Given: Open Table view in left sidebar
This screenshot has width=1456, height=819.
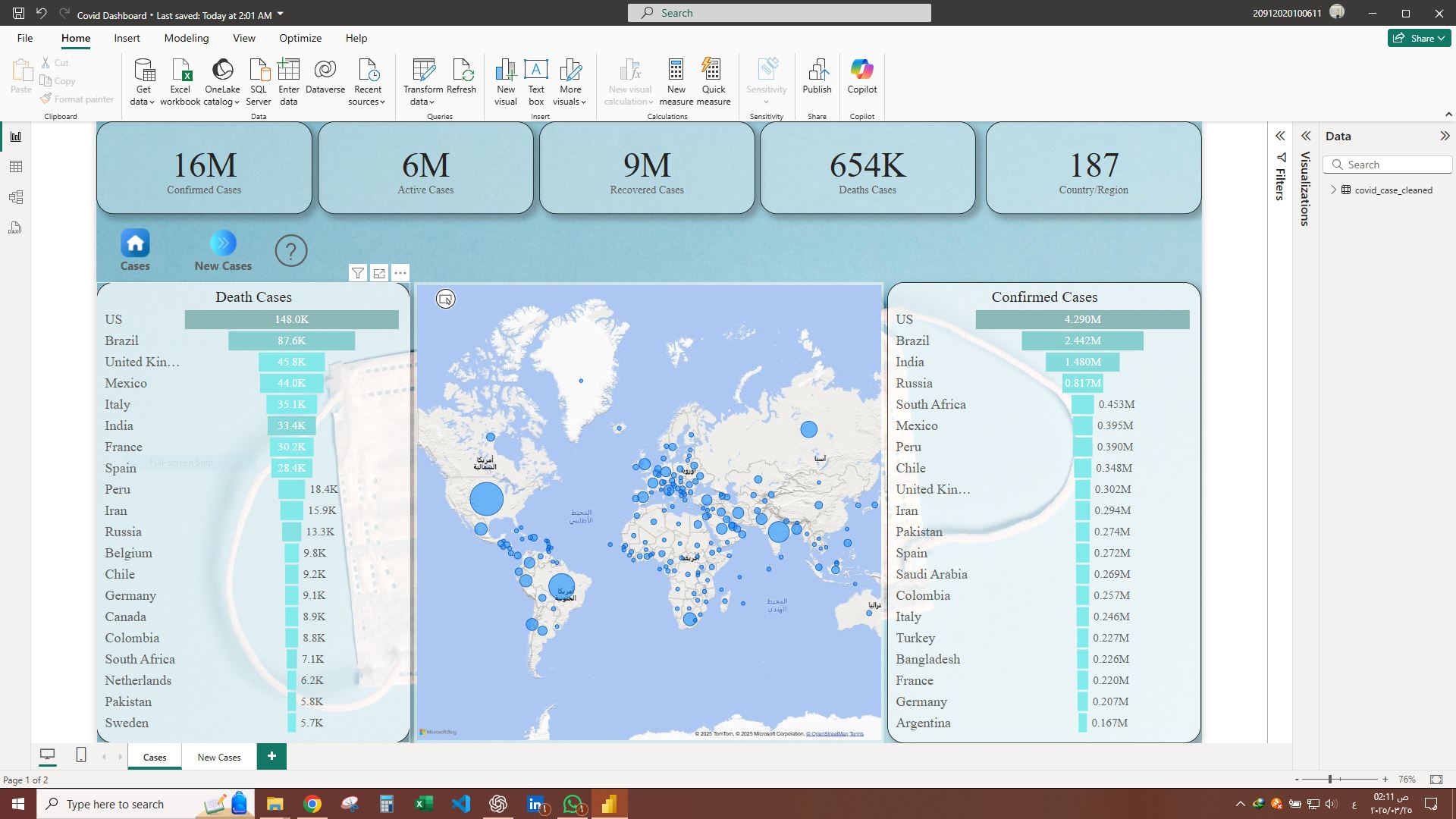Looking at the screenshot, I should pos(15,167).
